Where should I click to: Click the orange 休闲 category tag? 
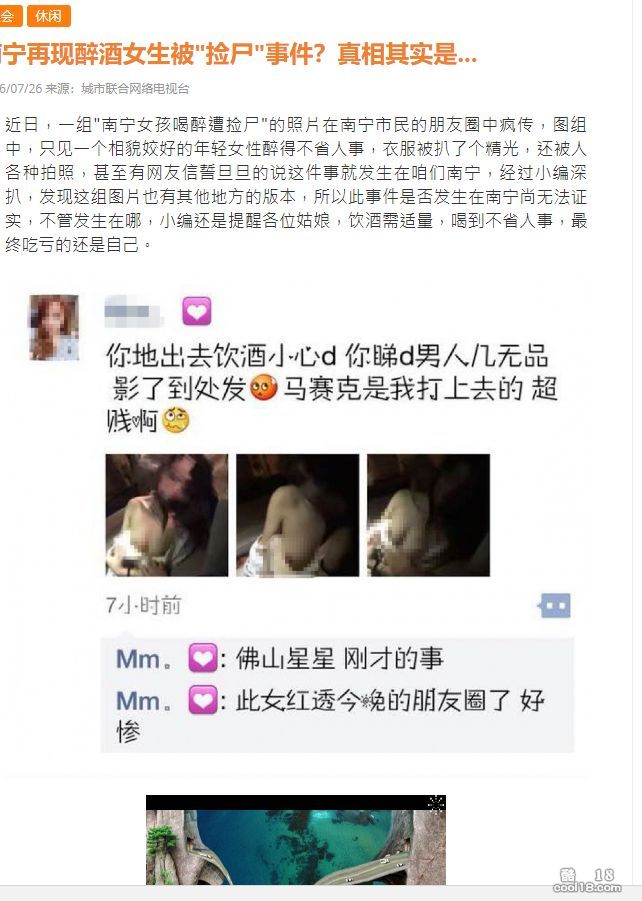pyautogui.click(x=49, y=16)
